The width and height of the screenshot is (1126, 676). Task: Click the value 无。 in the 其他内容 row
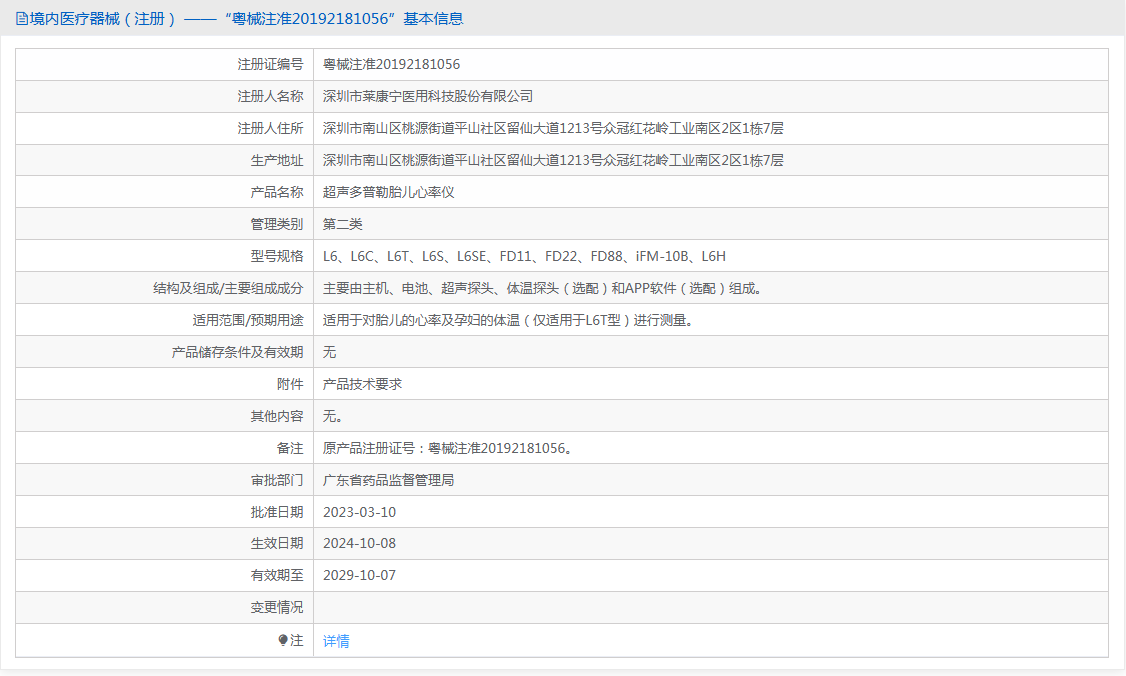click(332, 416)
